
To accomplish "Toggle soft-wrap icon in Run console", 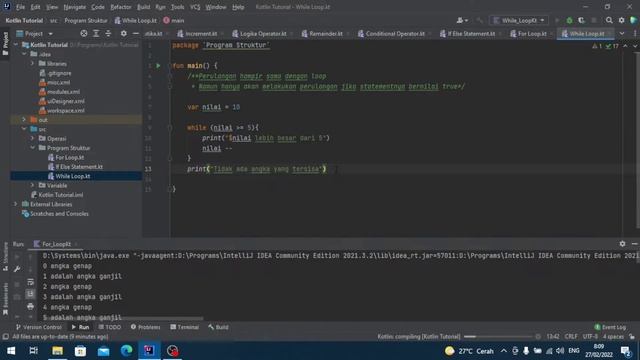I will click(30, 282).
